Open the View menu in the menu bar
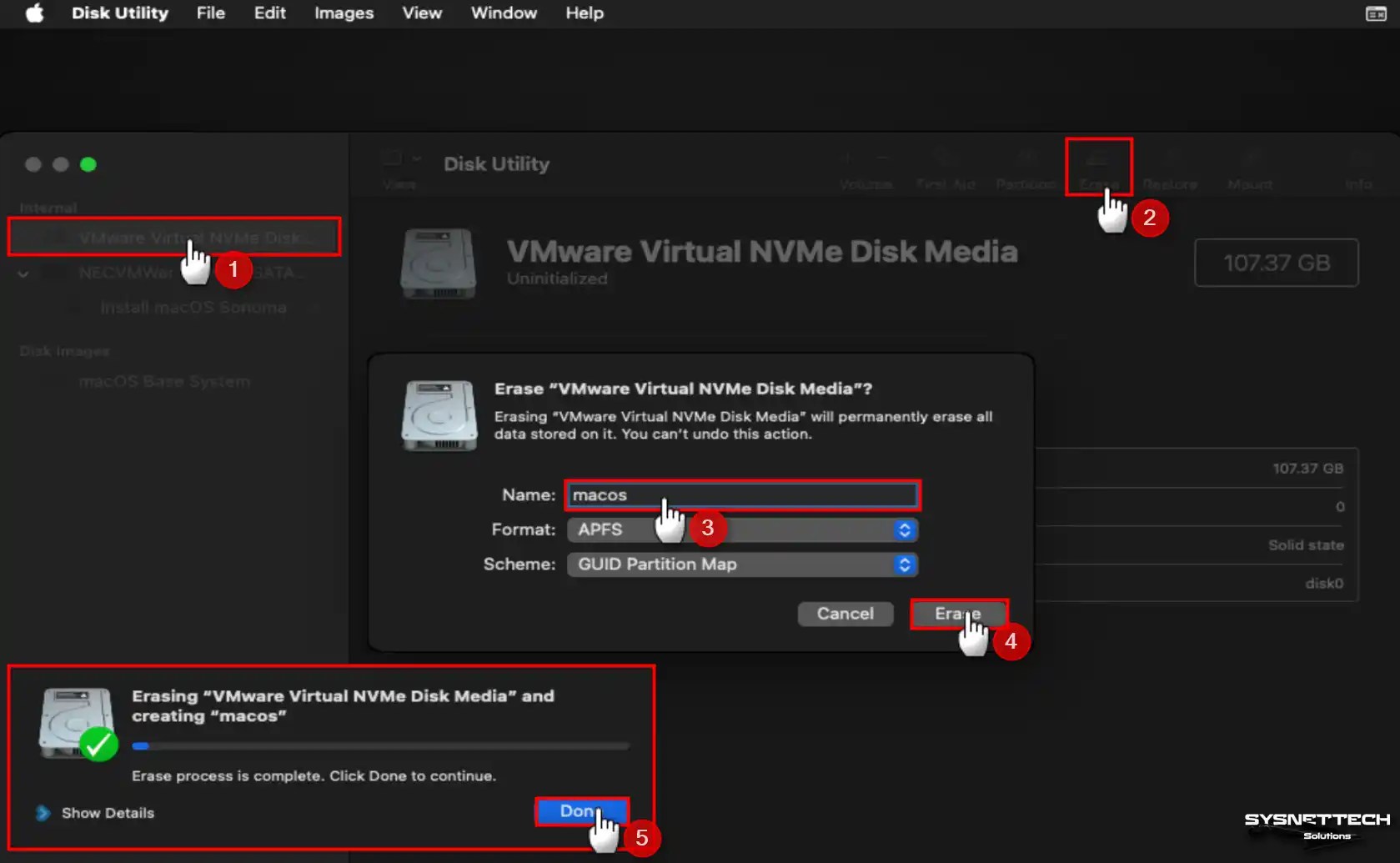The image size is (1400, 863). click(422, 13)
